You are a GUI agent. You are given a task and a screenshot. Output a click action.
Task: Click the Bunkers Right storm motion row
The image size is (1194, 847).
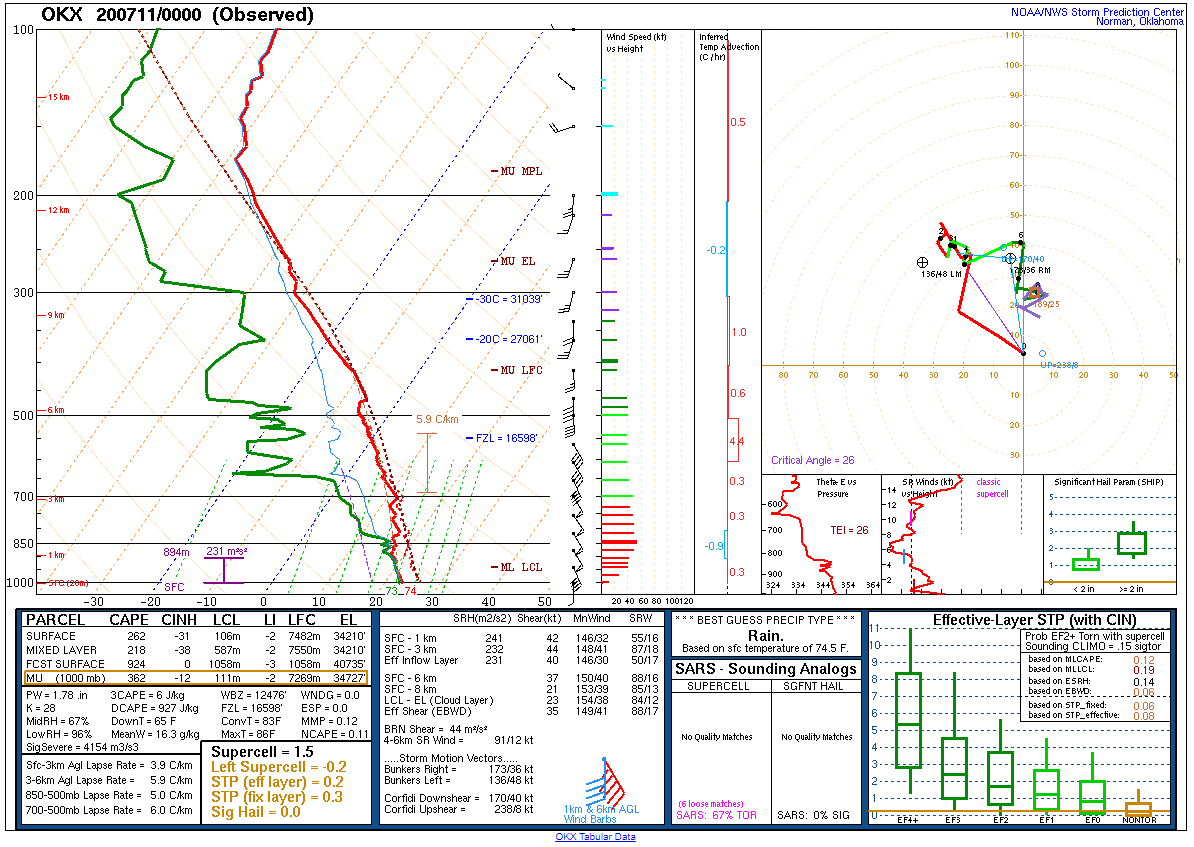pyautogui.click(x=458, y=769)
